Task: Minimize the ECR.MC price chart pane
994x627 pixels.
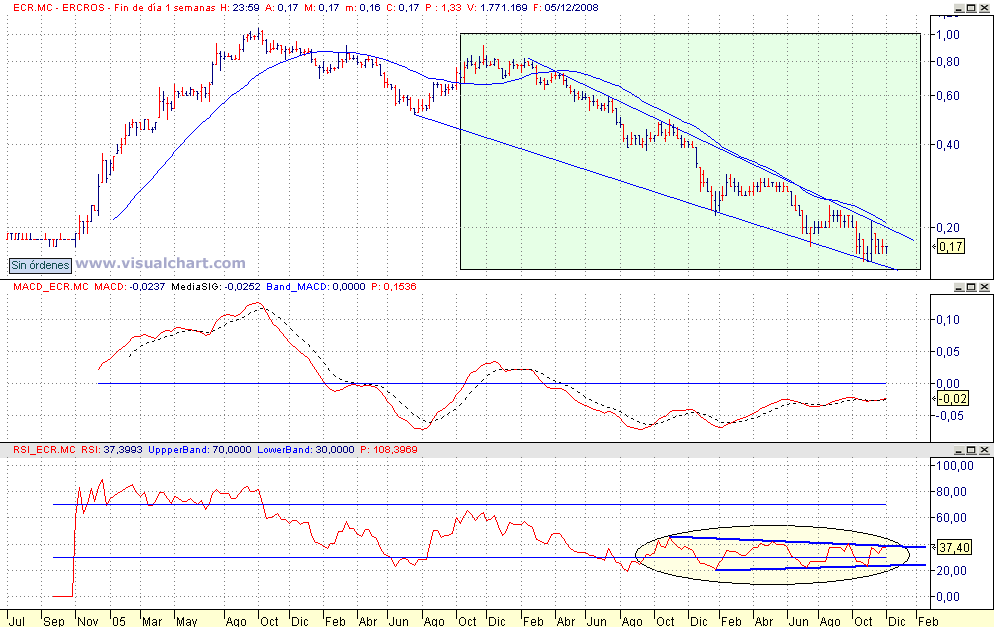Action: pyautogui.click(x=959, y=8)
